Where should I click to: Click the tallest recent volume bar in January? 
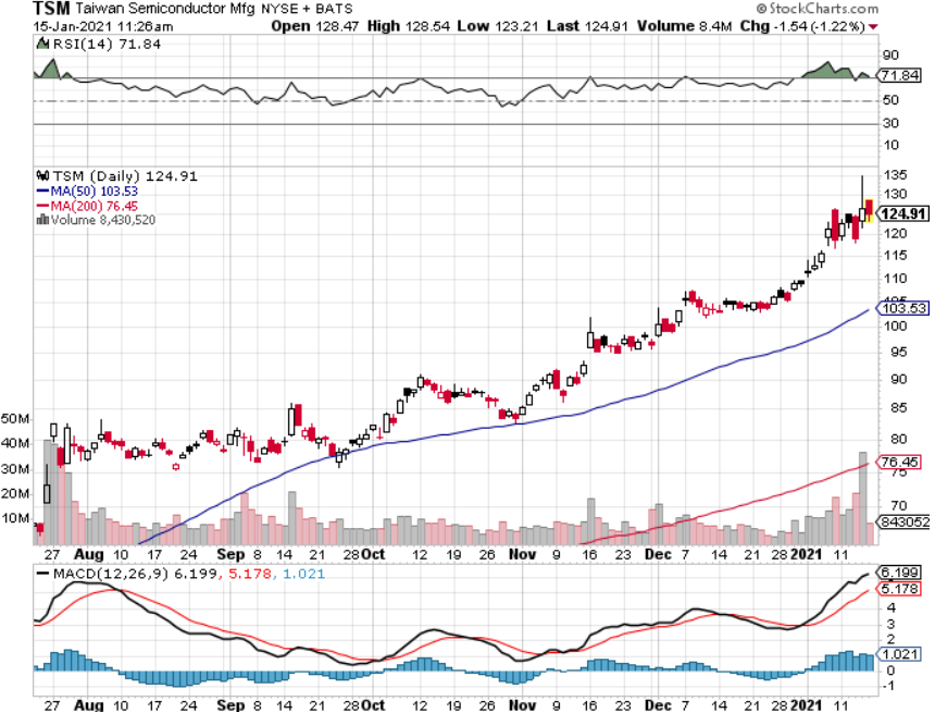point(863,499)
